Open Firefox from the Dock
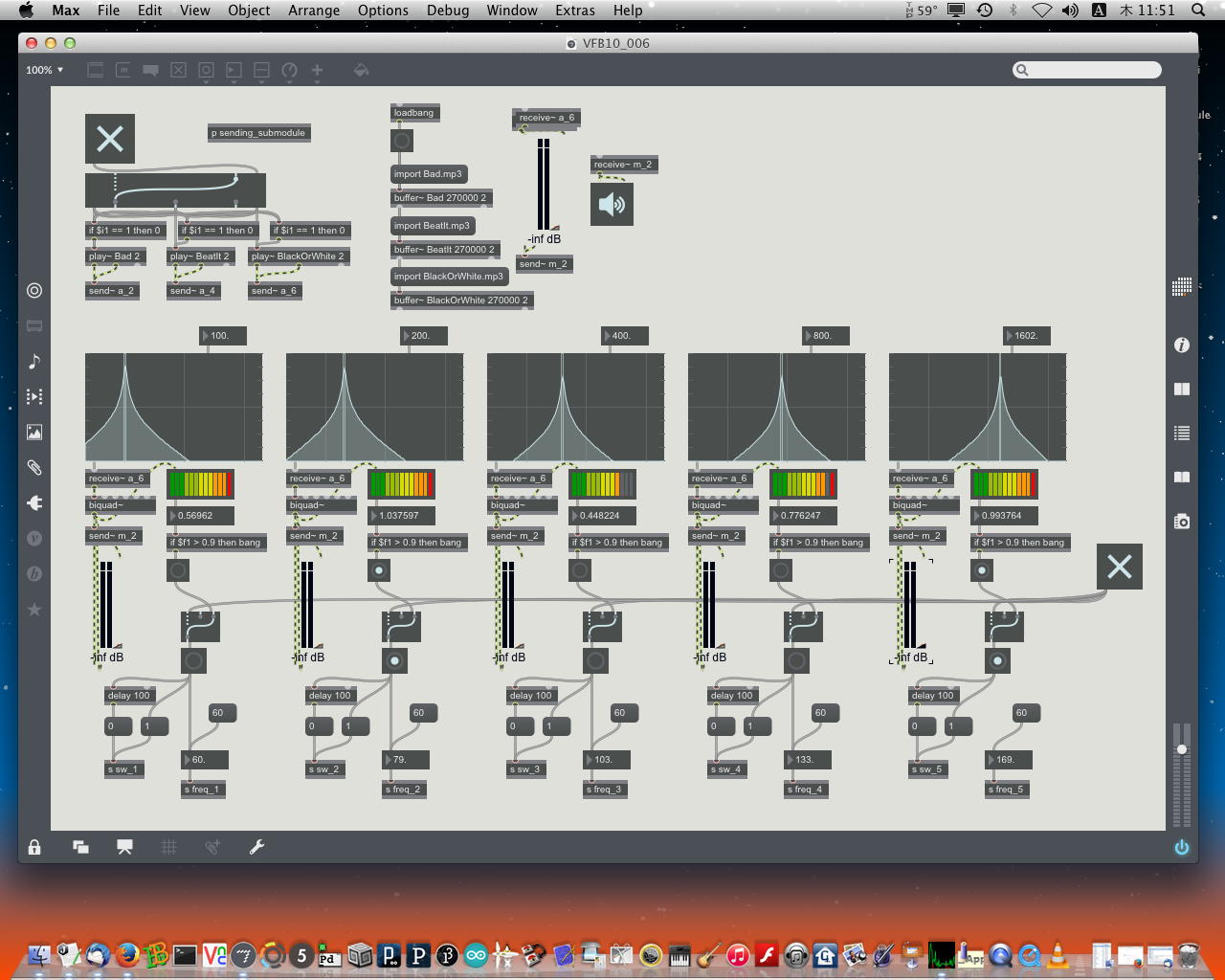 [x=127, y=954]
